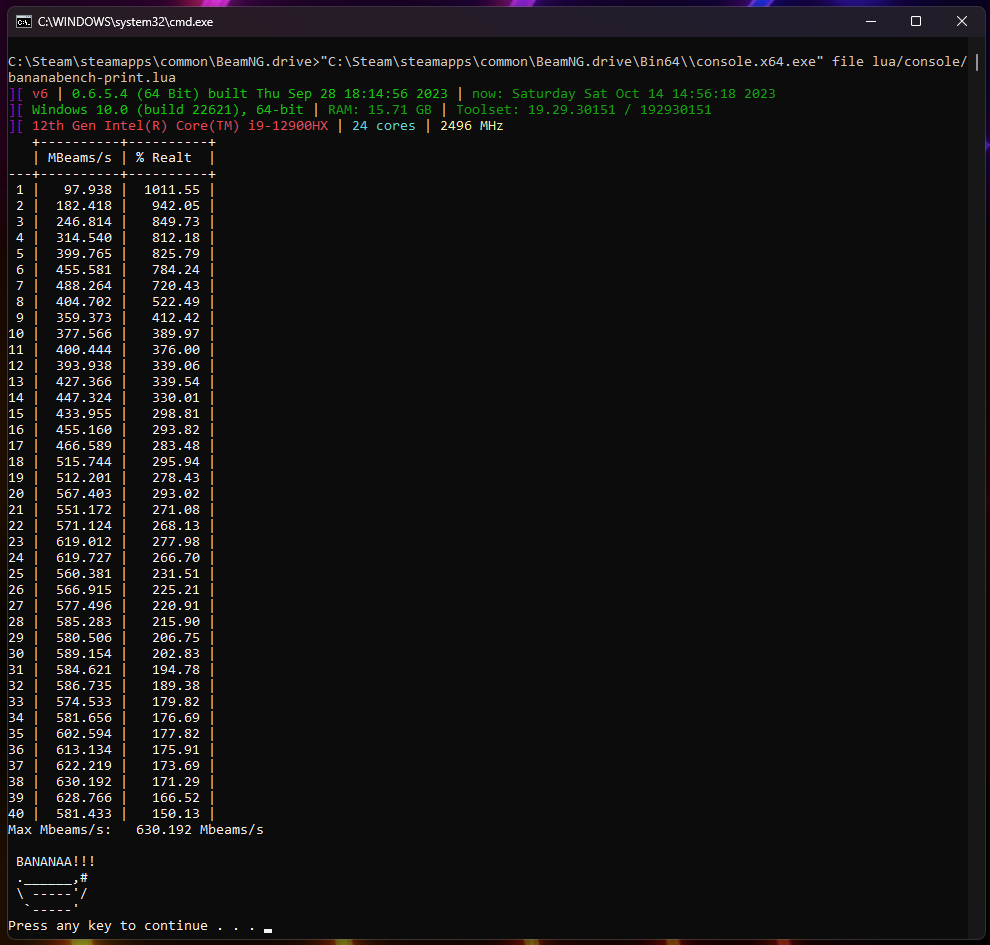Click the BANANAA!!! text
The height and width of the screenshot is (945, 990).
pos(56,862)
